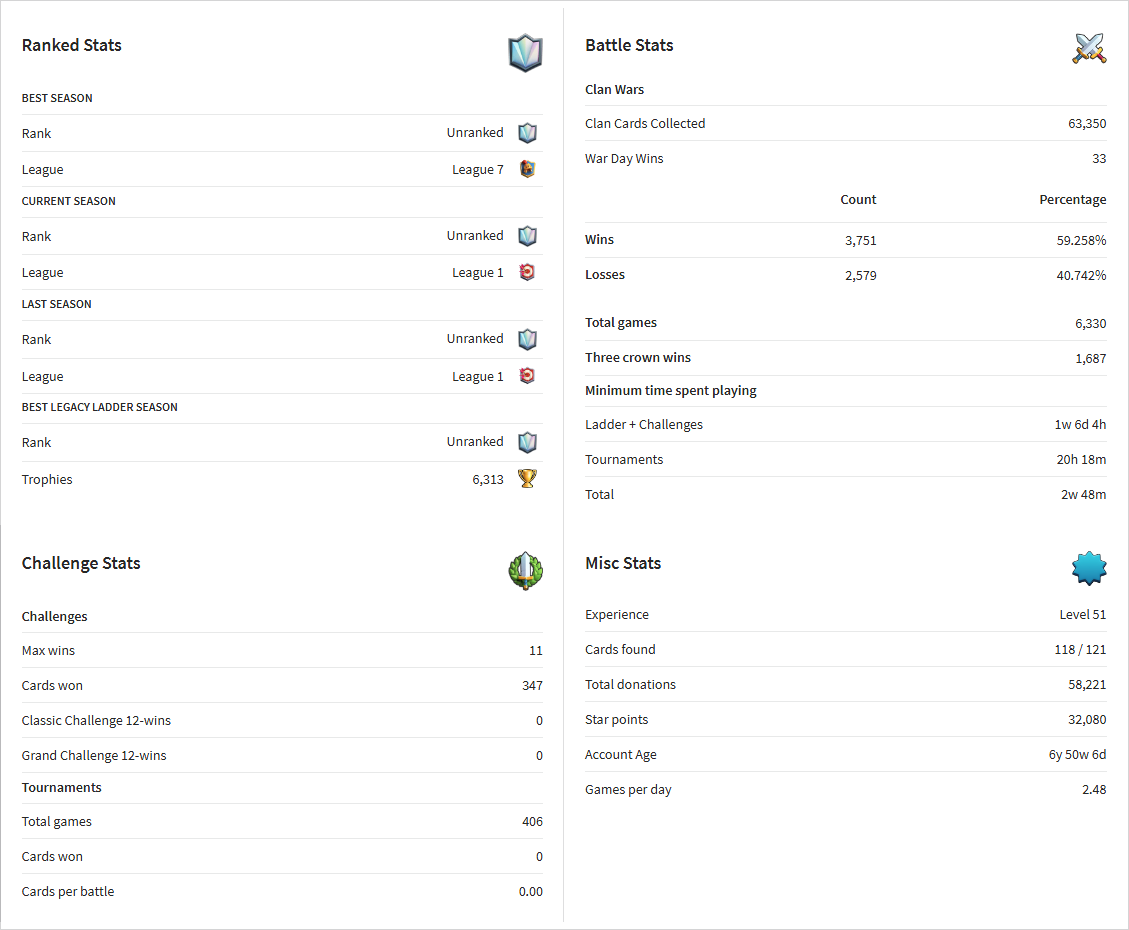
Task: Click the League 1 badge in Last Season
Action: [x=528, y=376]
